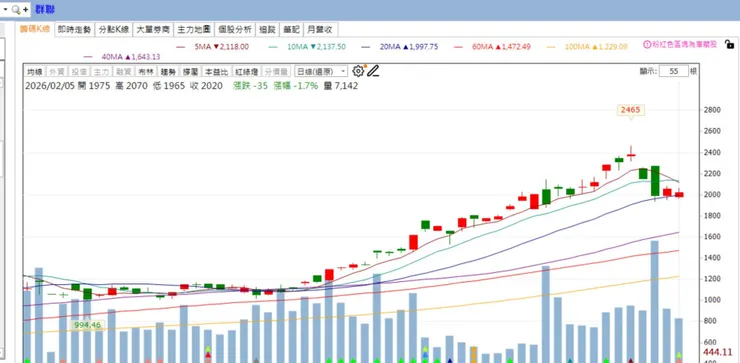
Task: Click the 2465 high price label
Action: [x=631, y=110]
